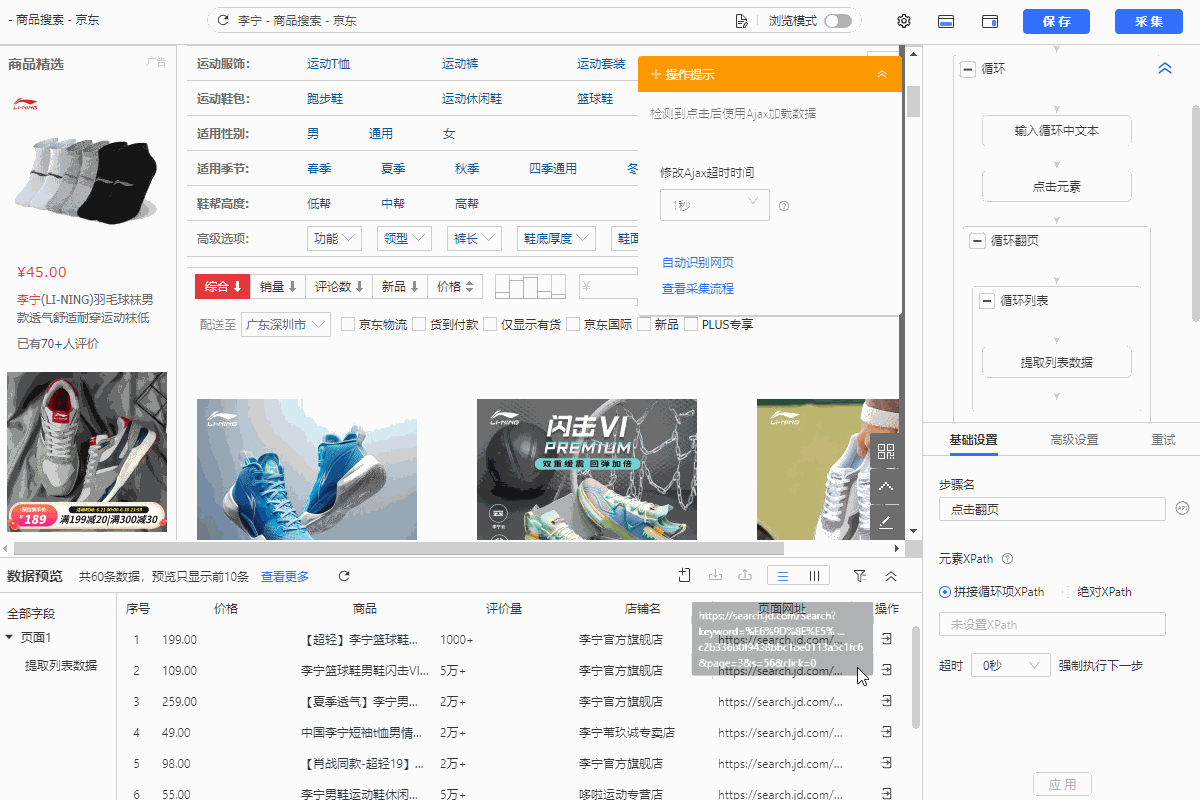
Task: Click the export (upload) icon in data preview
Action: (745, 575)
